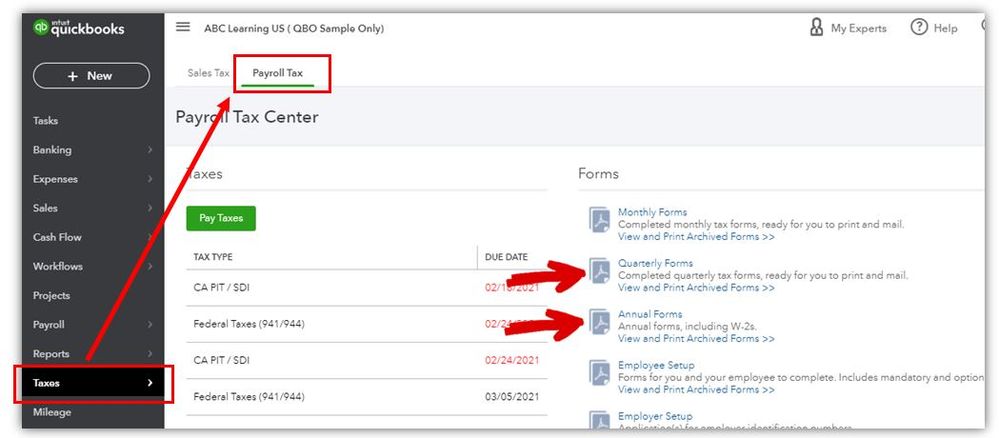The height and width of the screenshot is (438, 999).
Task: Open the Monthly Forms link
Action: [652, 212]
